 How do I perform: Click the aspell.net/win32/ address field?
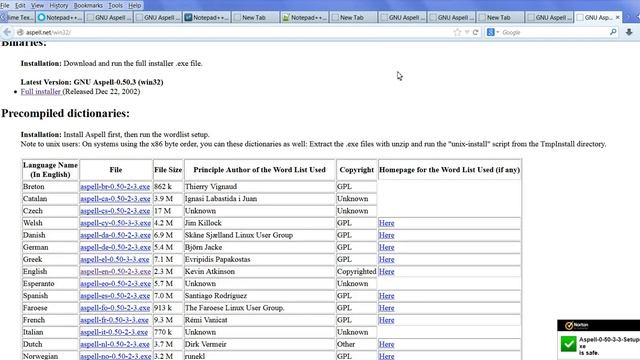237,32
